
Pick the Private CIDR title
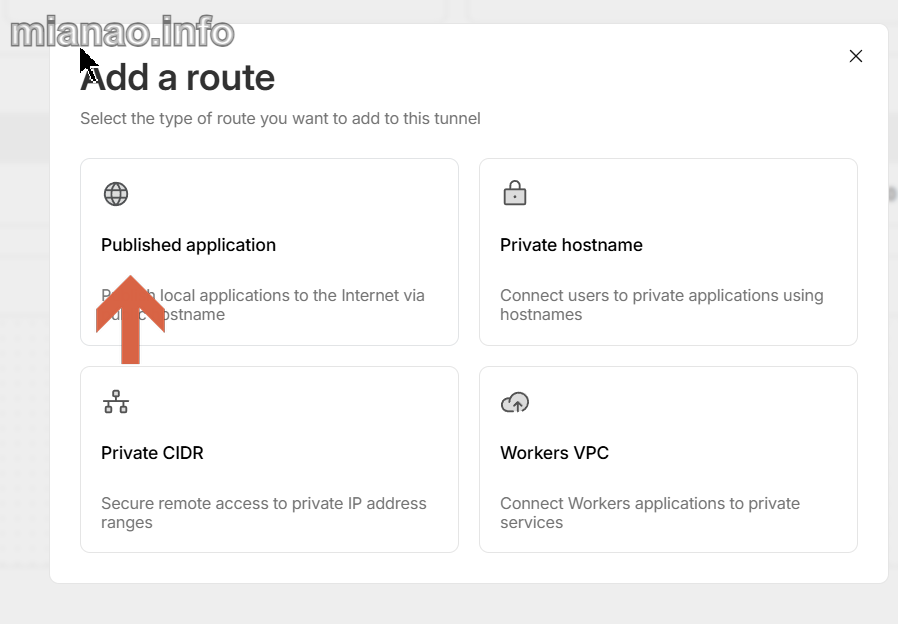[x=152, y=453]
